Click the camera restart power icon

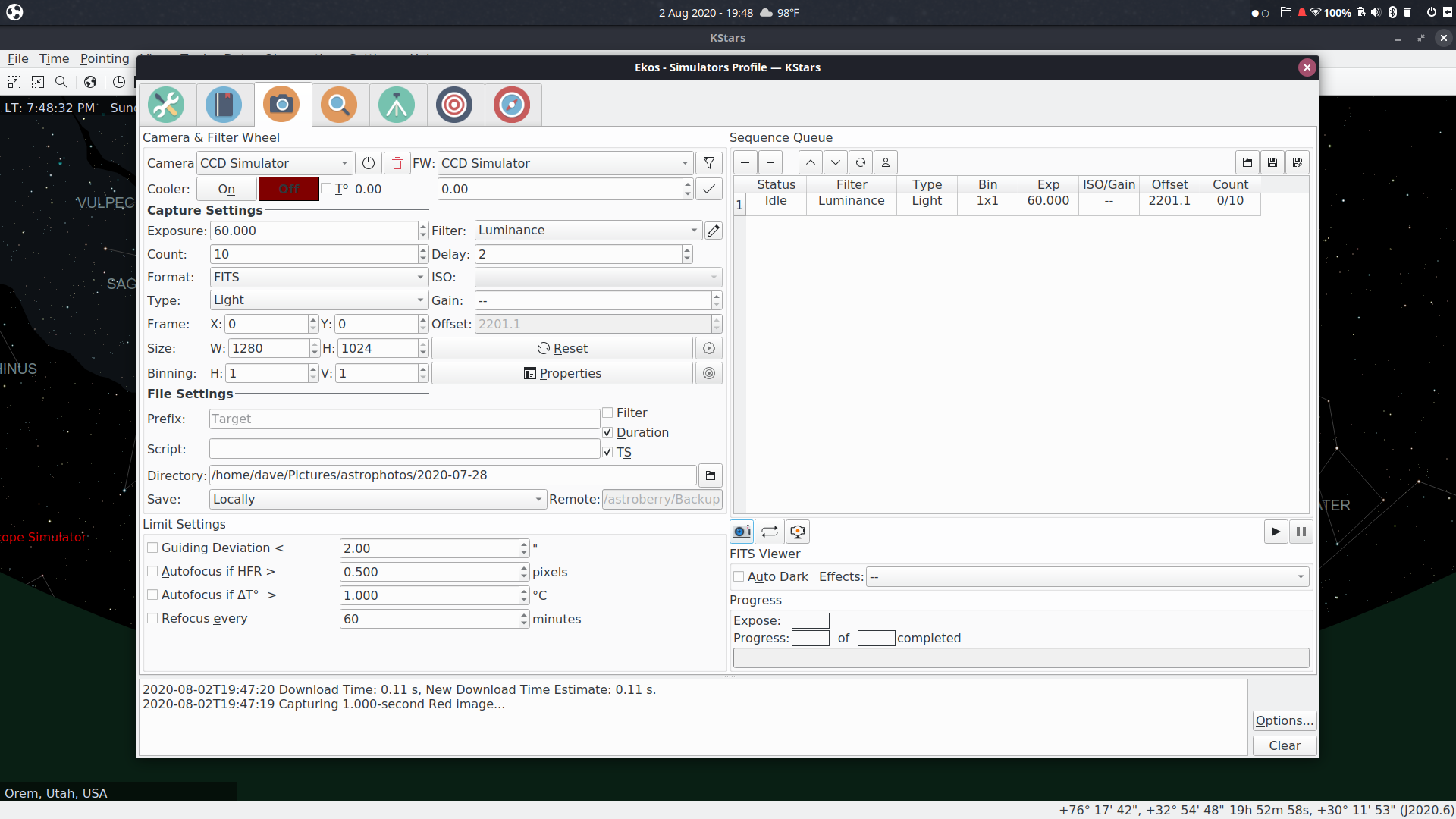click(369, 163)
